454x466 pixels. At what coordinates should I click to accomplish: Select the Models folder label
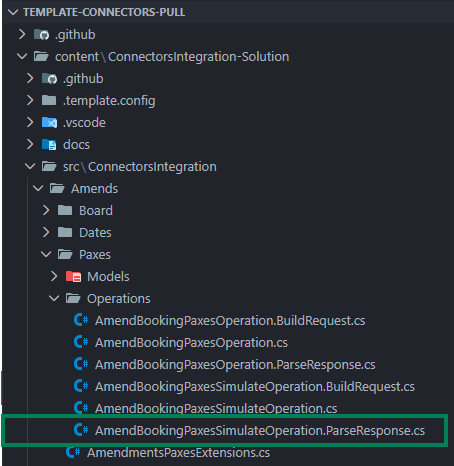108,277
